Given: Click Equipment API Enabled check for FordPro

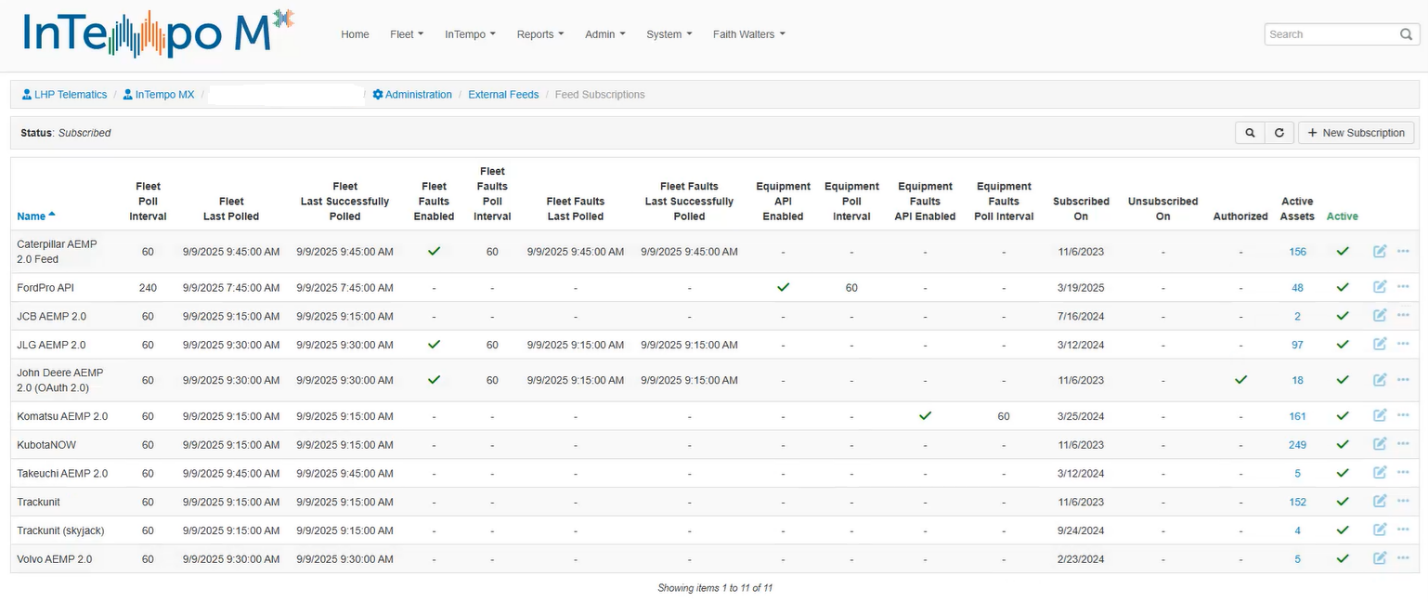Looking at the screenshot, I should [x=783, y=287].
